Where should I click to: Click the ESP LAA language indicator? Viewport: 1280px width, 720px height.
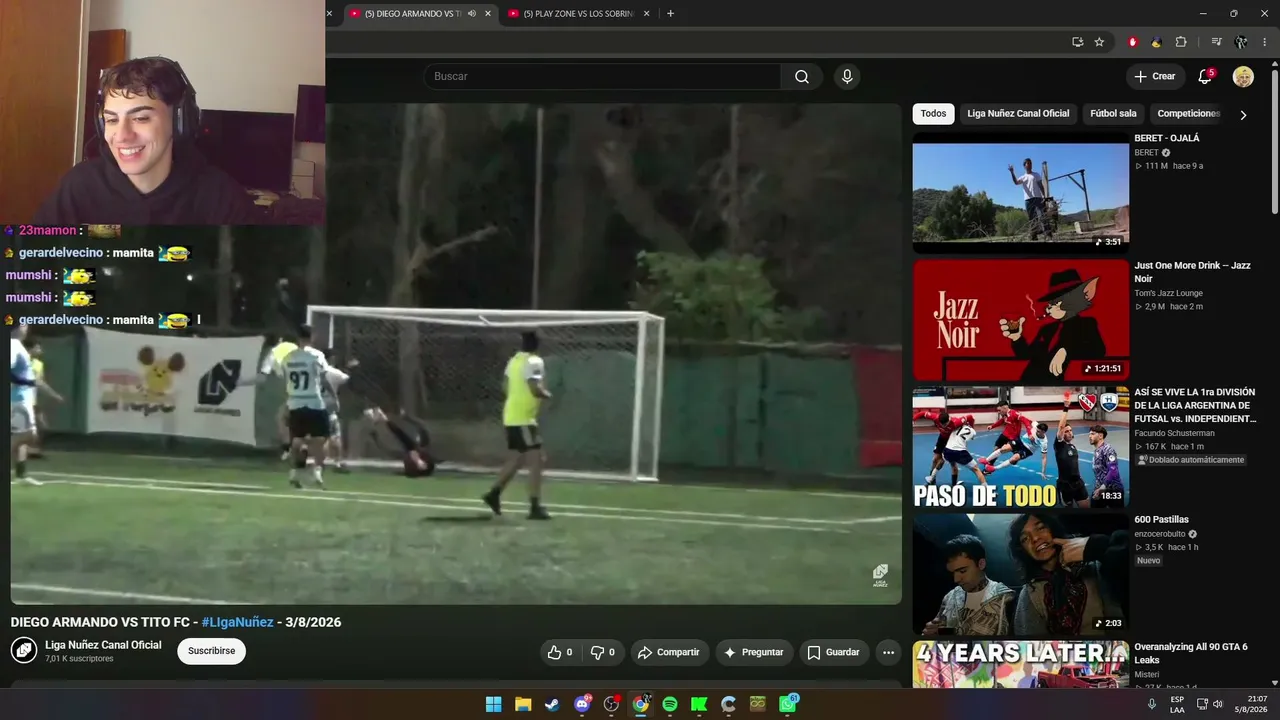(1177, 704)
